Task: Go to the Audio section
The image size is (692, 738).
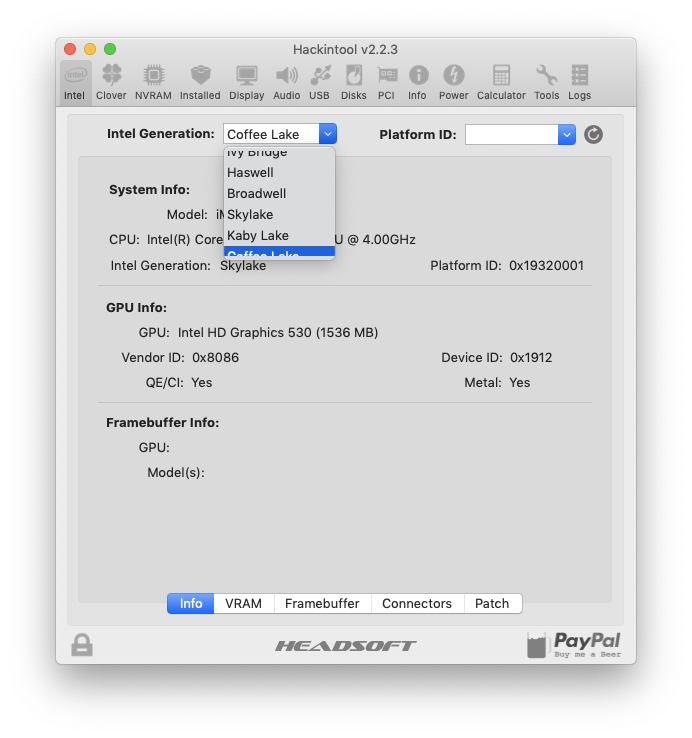Action: (287, 83)
